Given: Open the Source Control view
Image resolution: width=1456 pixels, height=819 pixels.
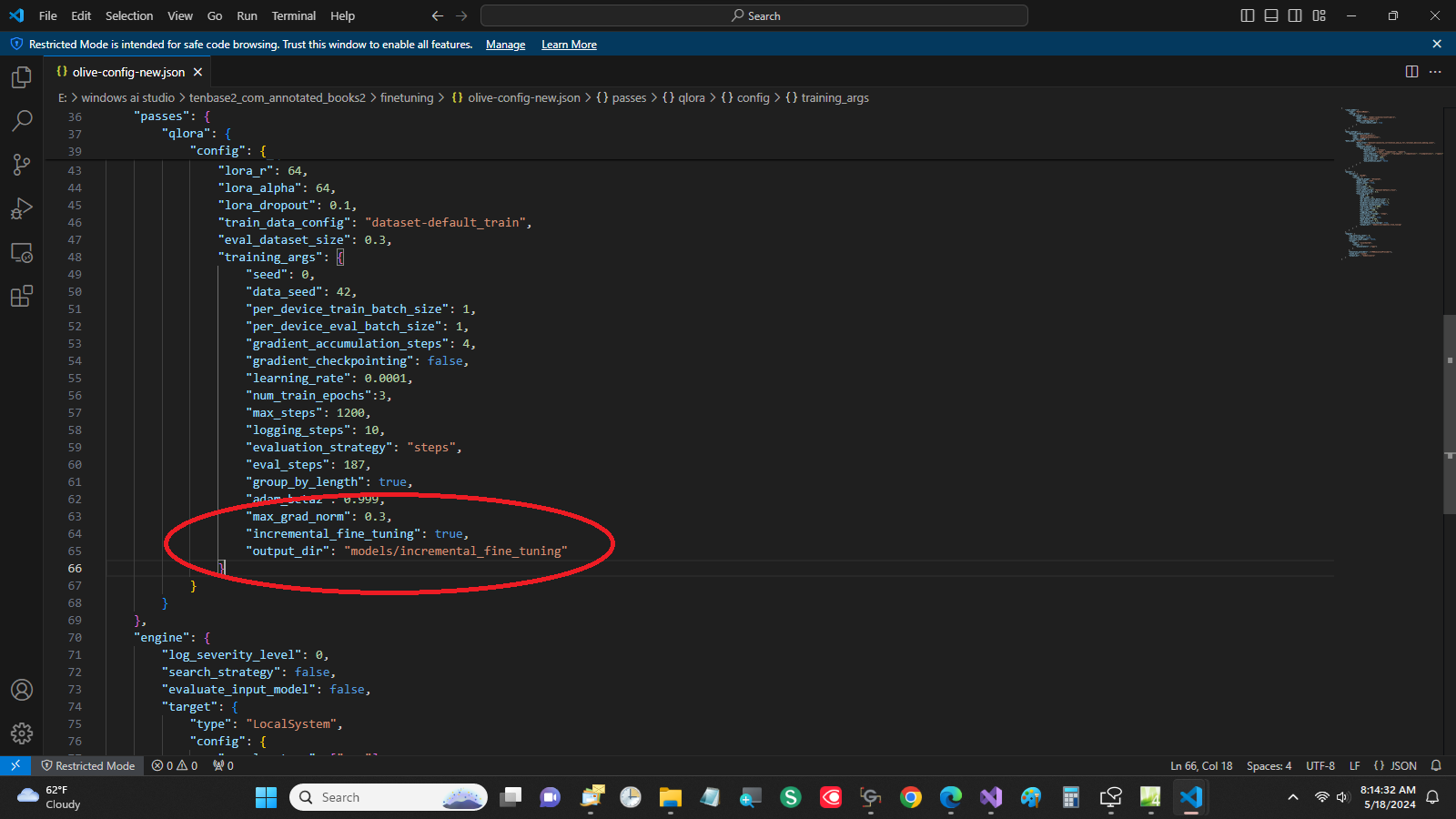Looking at the screenshot, I should 21,164.
